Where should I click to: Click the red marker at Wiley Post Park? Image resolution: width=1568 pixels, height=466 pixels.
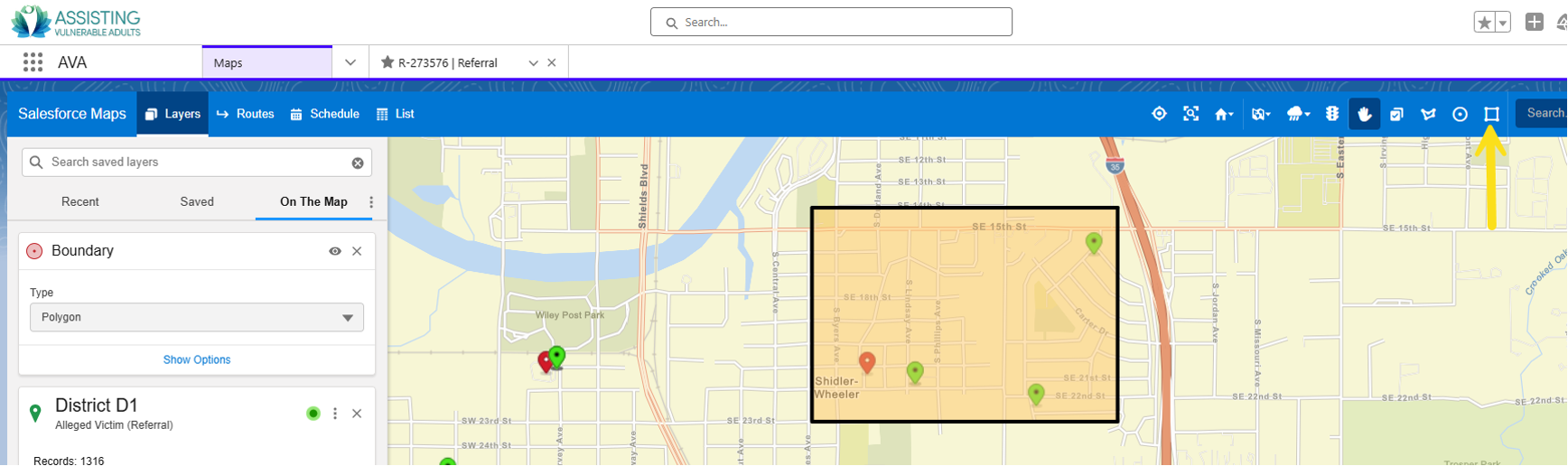[544, 361]
